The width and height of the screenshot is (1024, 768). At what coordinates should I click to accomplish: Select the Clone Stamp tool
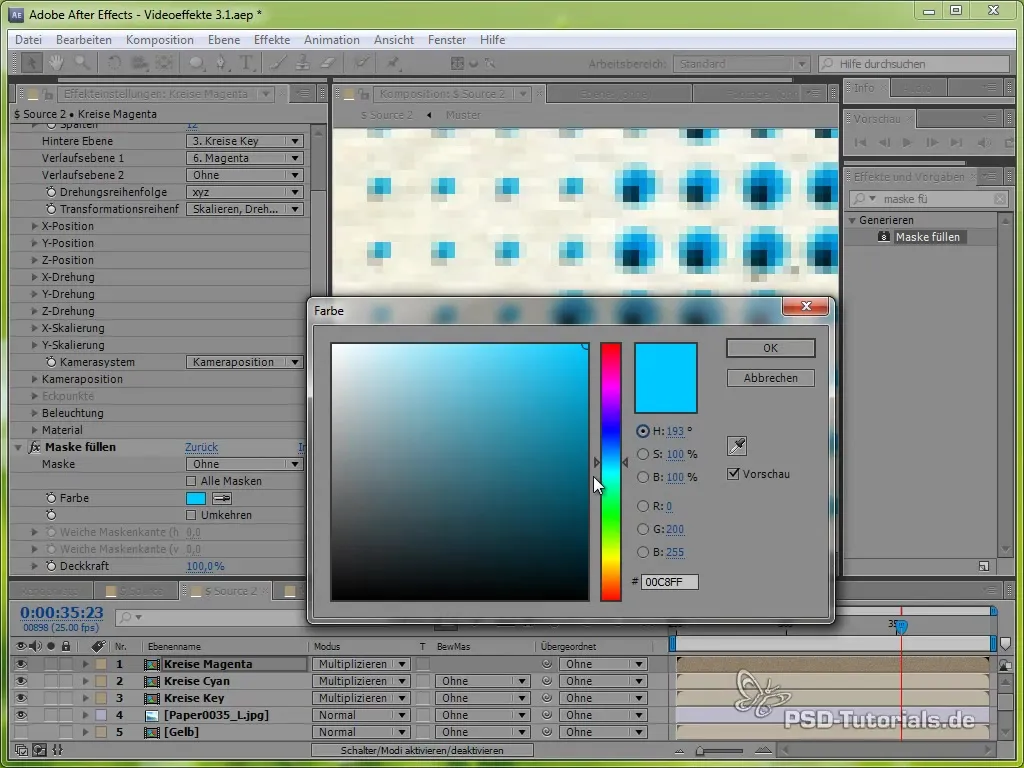click(302, 63)
